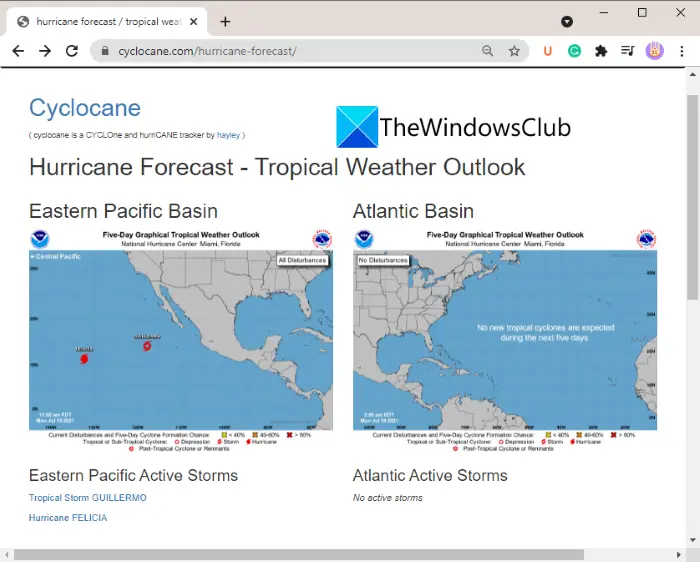Image resolution: width=700 pixels, height=562 pixels.
Task: Open the Extensions puzzle menu
Action: click(601, 51)
